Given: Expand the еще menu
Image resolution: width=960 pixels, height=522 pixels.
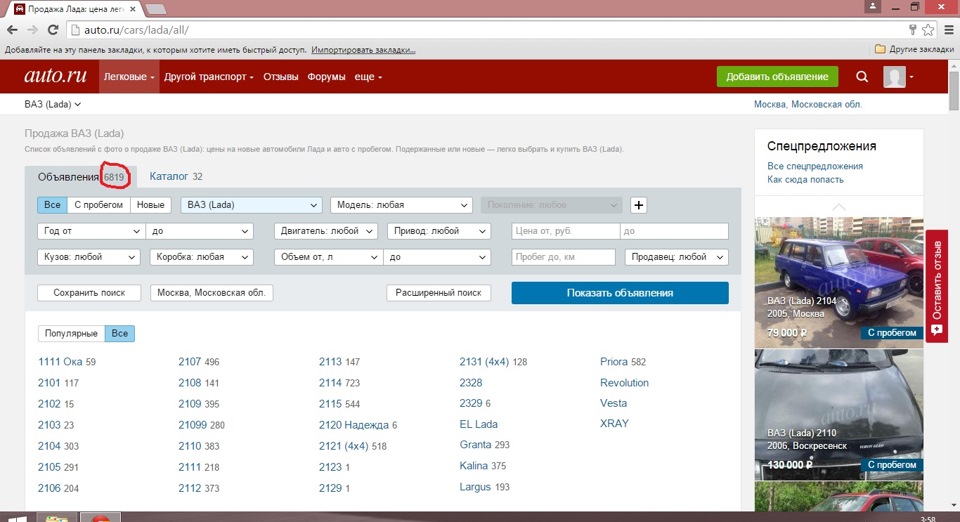Looking at the screenshot, I should (x=368, y=76).
